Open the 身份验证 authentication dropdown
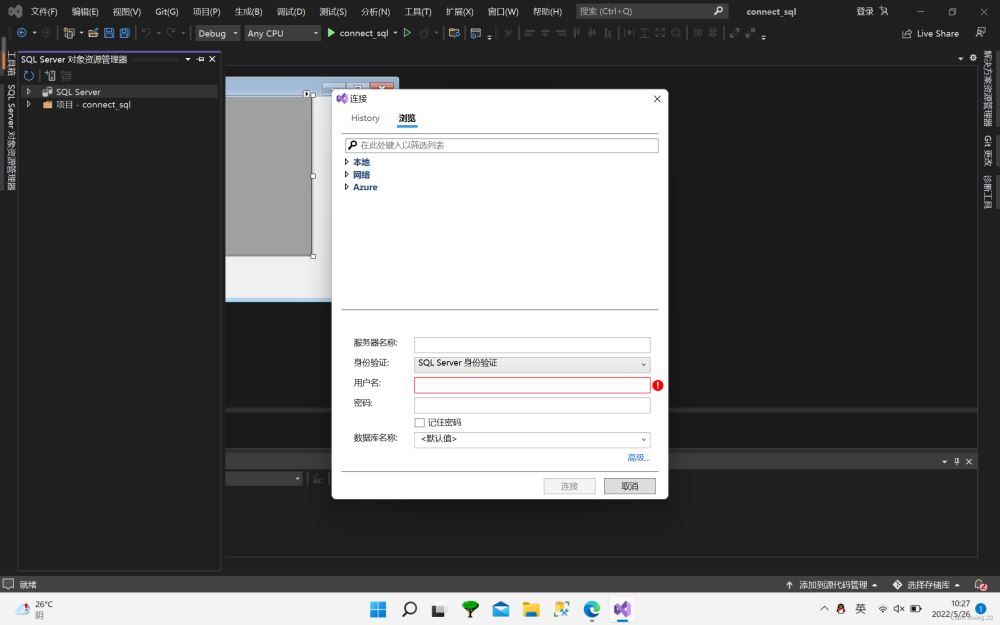This screenshot has width=1000, height=625. [x=532, y=364]
